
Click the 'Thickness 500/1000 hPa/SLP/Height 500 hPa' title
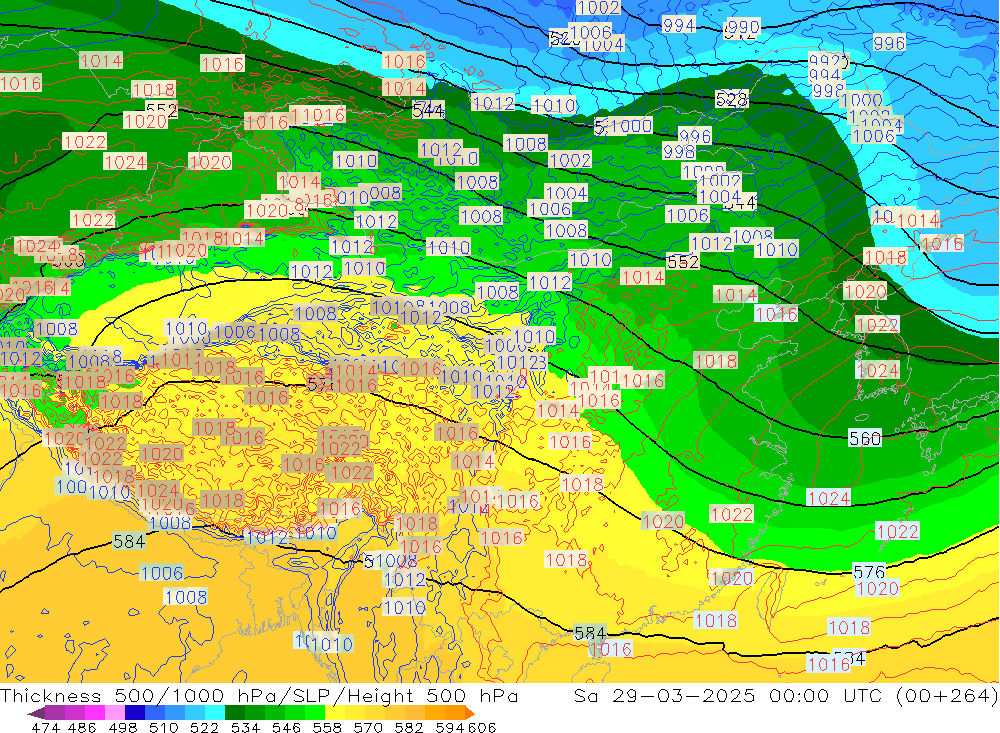pos(259,695)
